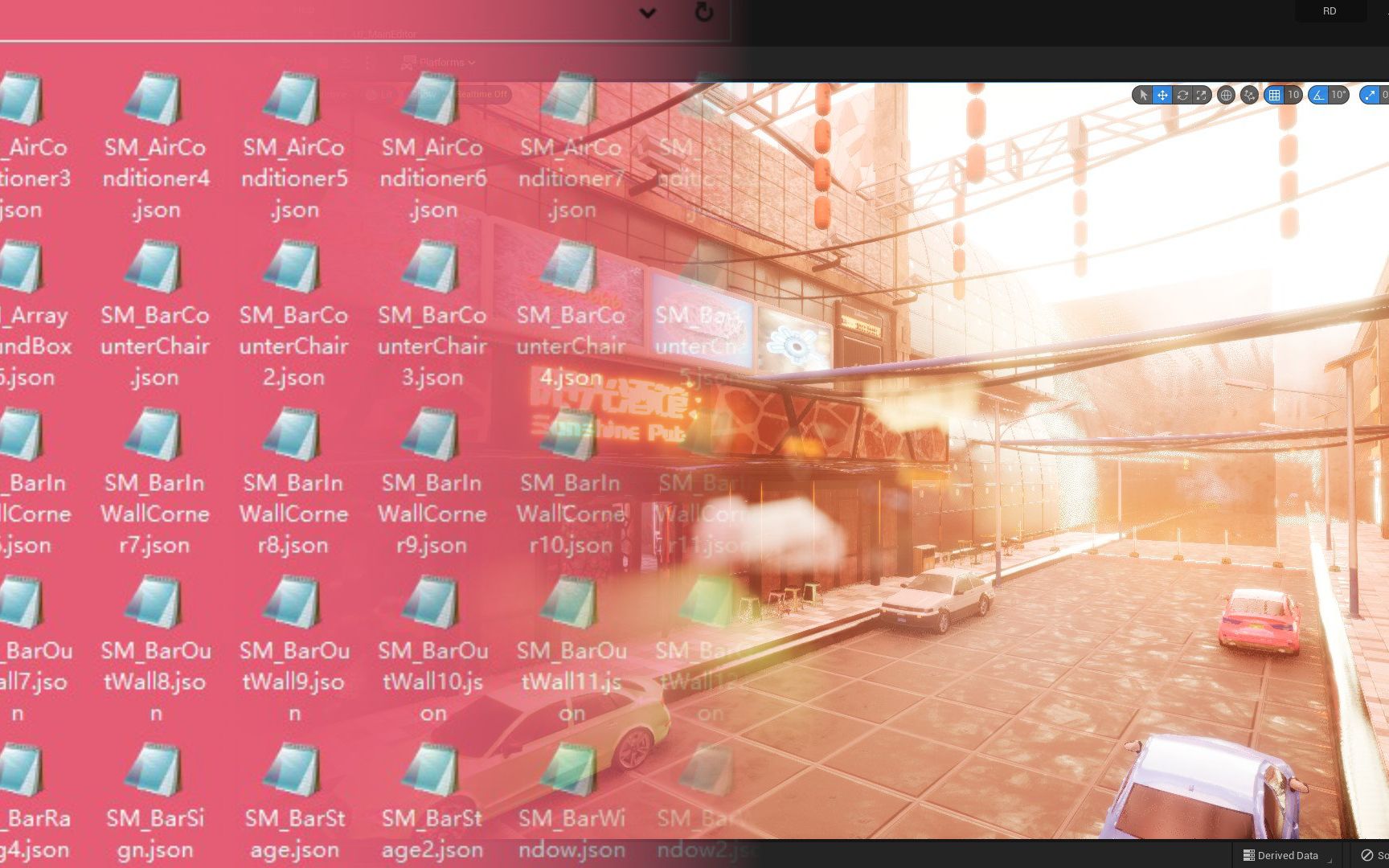Select the Rotate gizmo tool
The image size is (1389, 868).
(1182, 95)
